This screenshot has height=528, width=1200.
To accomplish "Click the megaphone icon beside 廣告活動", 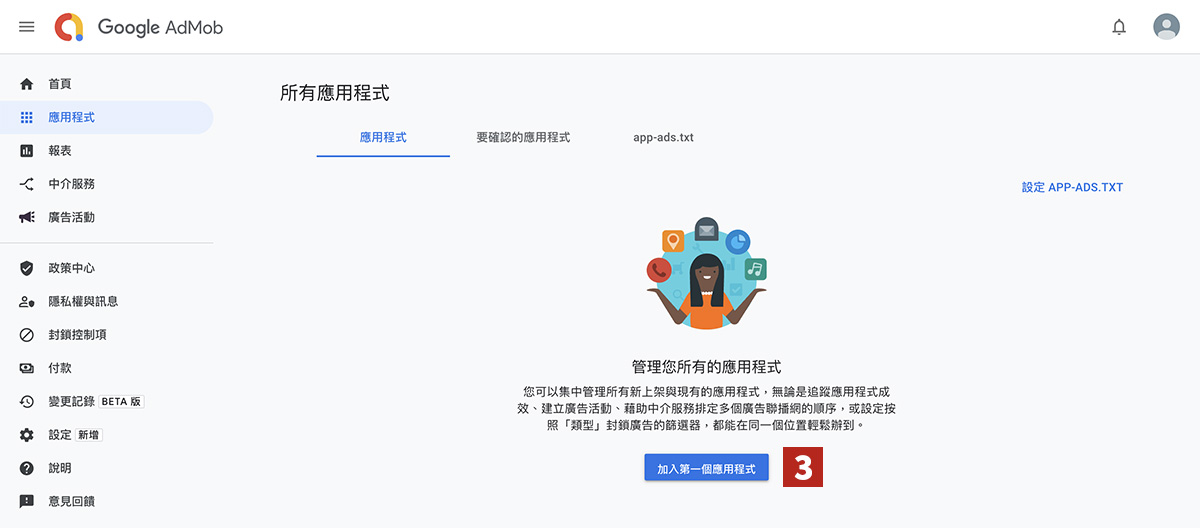I will 27,217.
